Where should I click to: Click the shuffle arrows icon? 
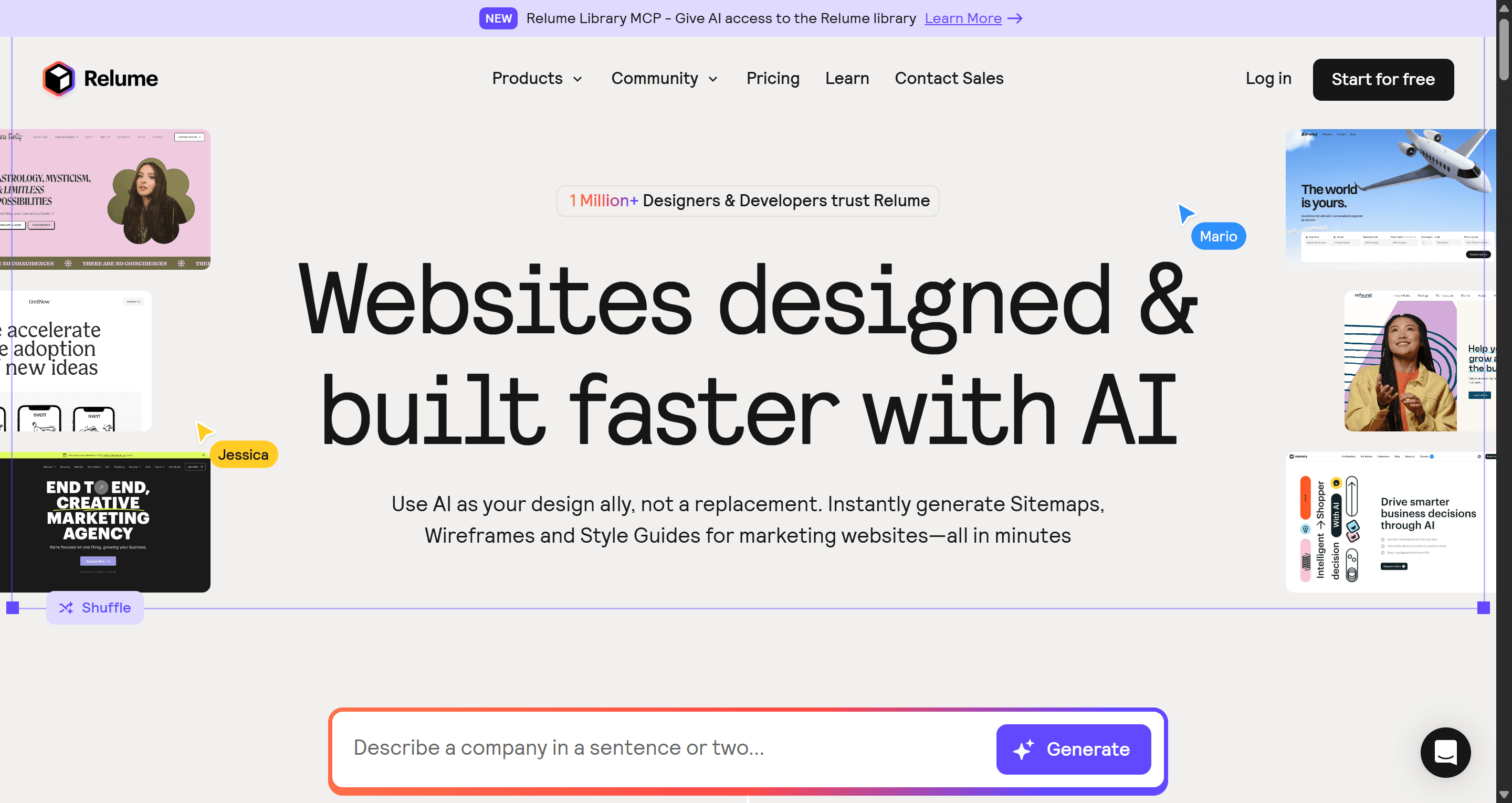(x=66, y=608)
